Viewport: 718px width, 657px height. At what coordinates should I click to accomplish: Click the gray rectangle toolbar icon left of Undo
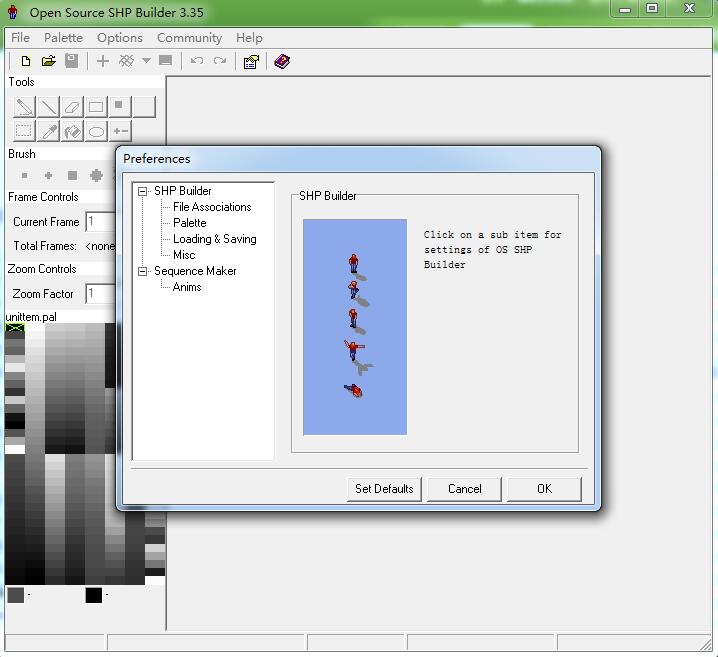point(165,60)
